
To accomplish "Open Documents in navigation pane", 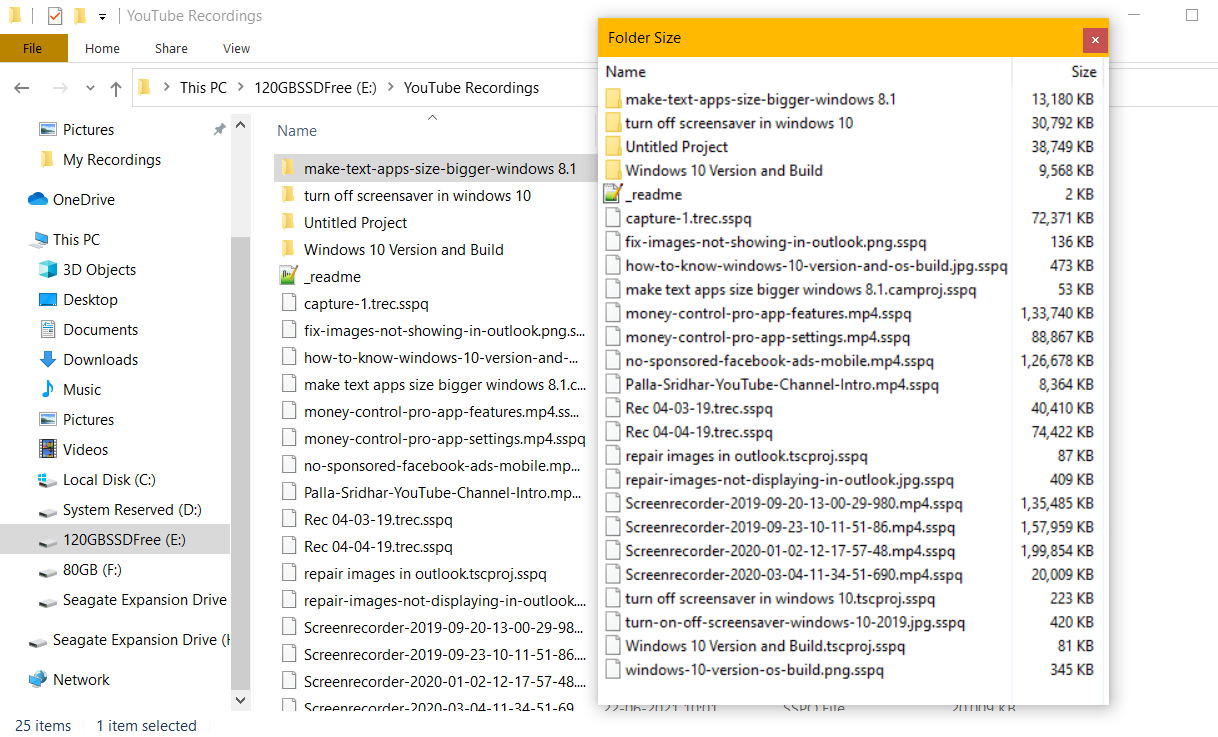I will pyautogui.click(x=100, y=330).
